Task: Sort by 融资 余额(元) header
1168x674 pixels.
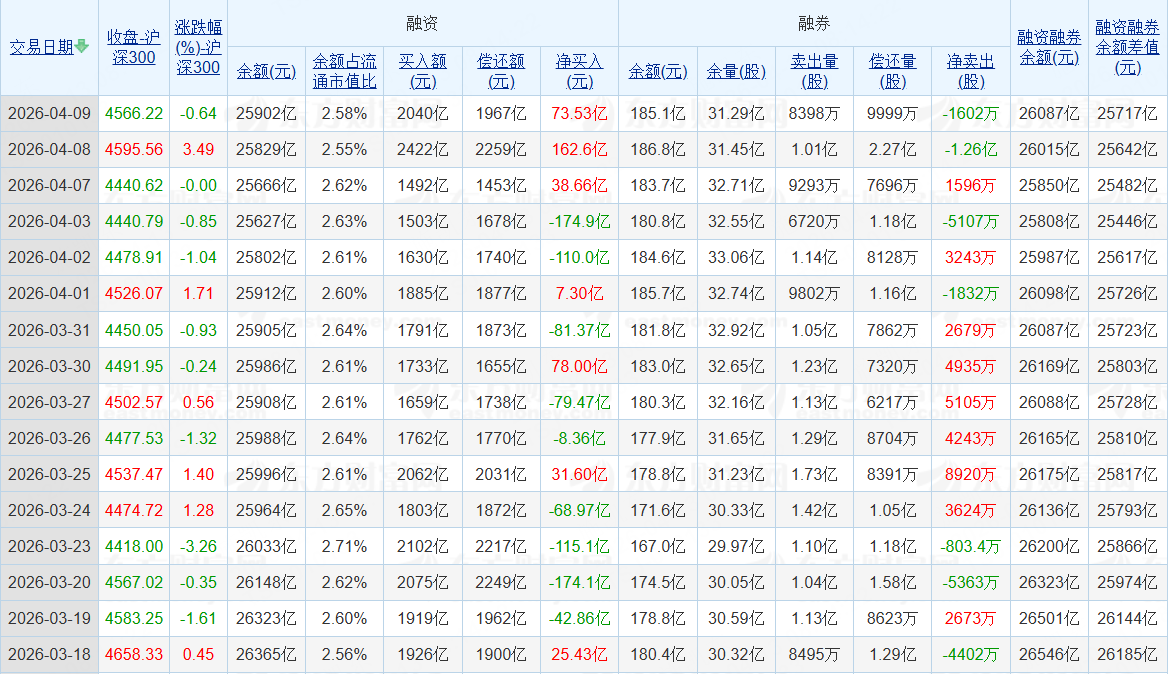Action: point(266,71)
